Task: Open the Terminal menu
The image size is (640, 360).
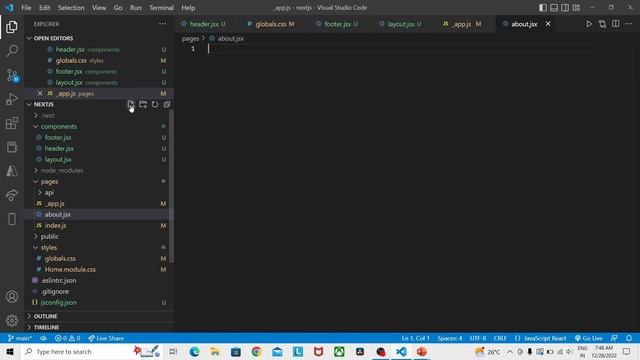Action: click(x=161, y=8)
